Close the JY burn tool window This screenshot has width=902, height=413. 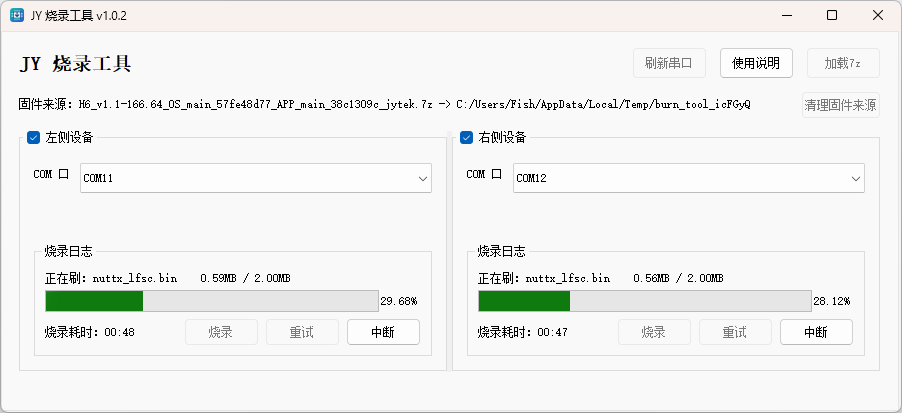coord(878,16)
